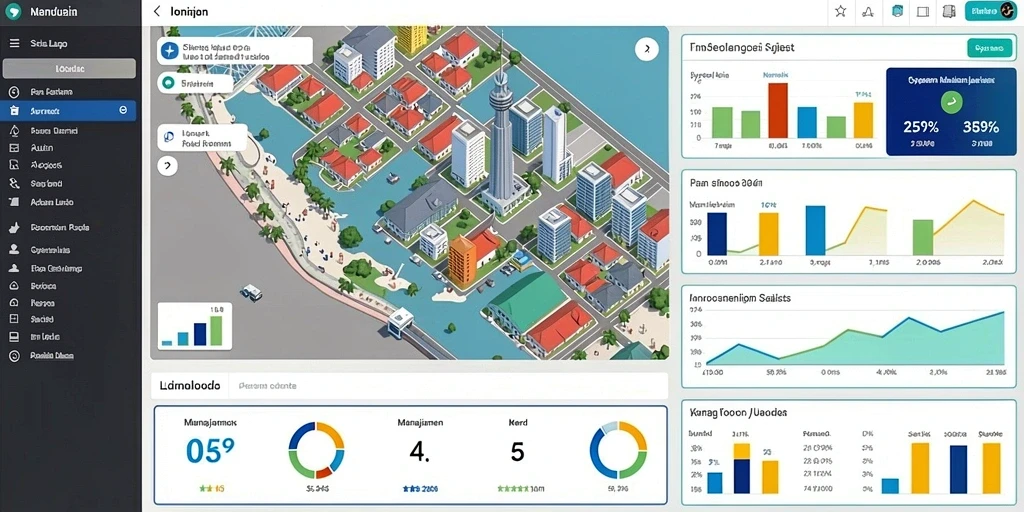Click the thumbs-up icon in the sidebar

[13, 228]
